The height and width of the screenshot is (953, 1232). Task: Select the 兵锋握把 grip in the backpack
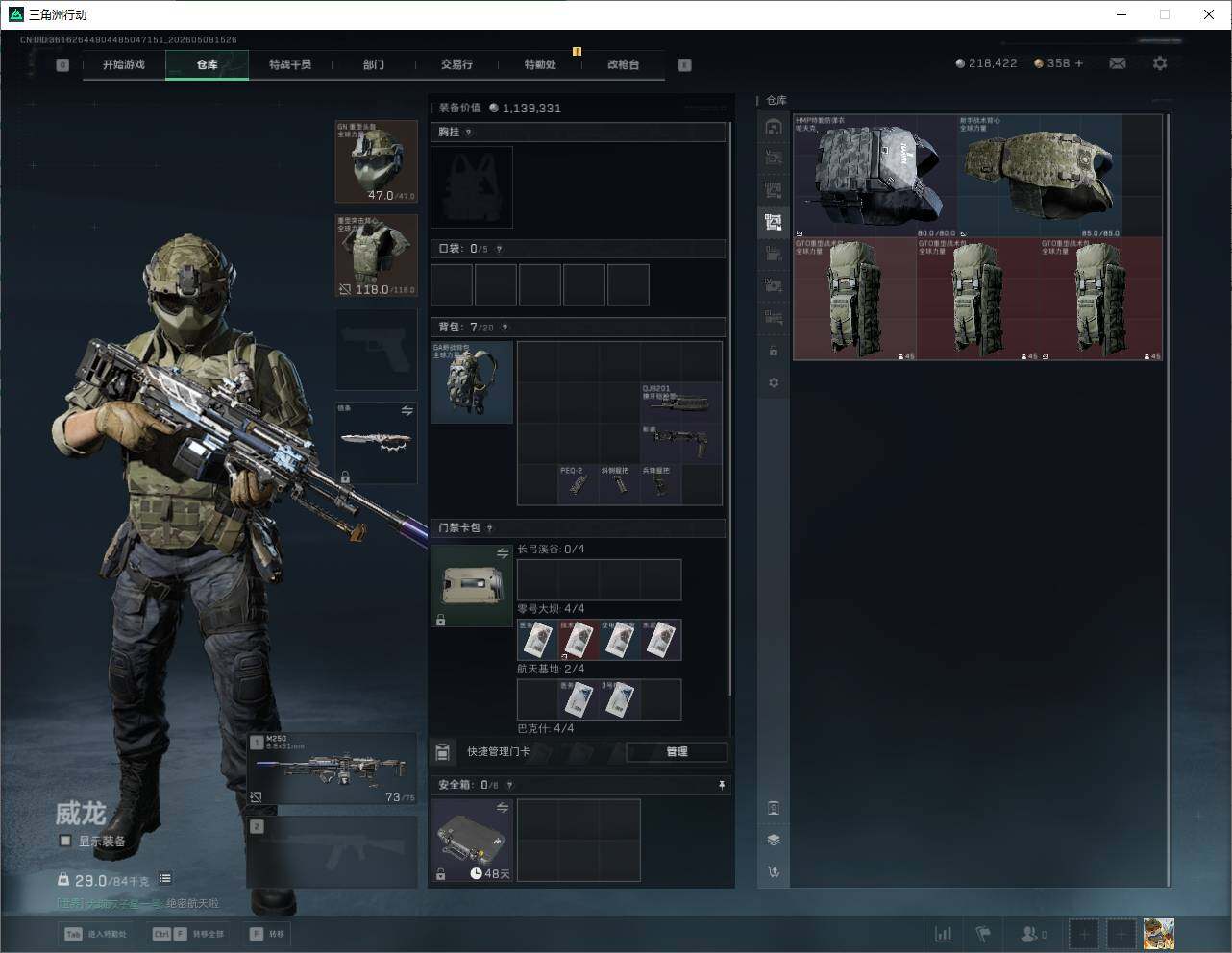click(661, 484)
